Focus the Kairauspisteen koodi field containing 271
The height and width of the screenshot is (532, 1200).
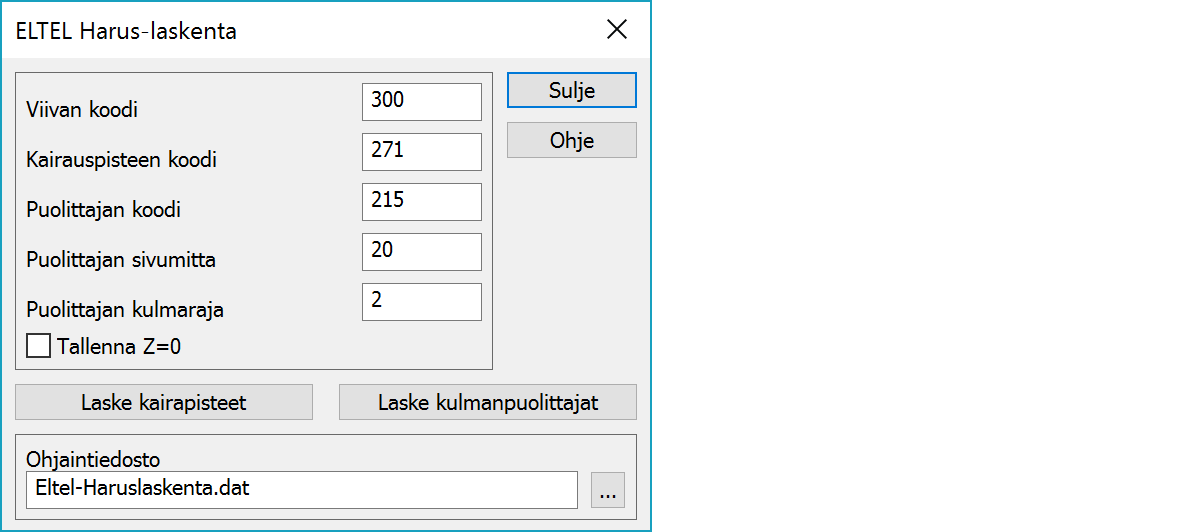(x=421, y=151)
